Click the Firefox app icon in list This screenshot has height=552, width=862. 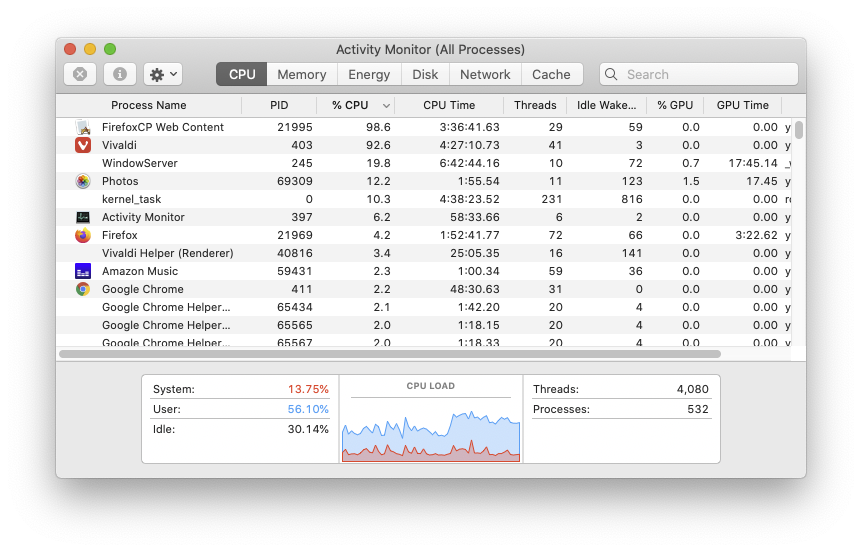pyautogui.click(x=83, y=235)
